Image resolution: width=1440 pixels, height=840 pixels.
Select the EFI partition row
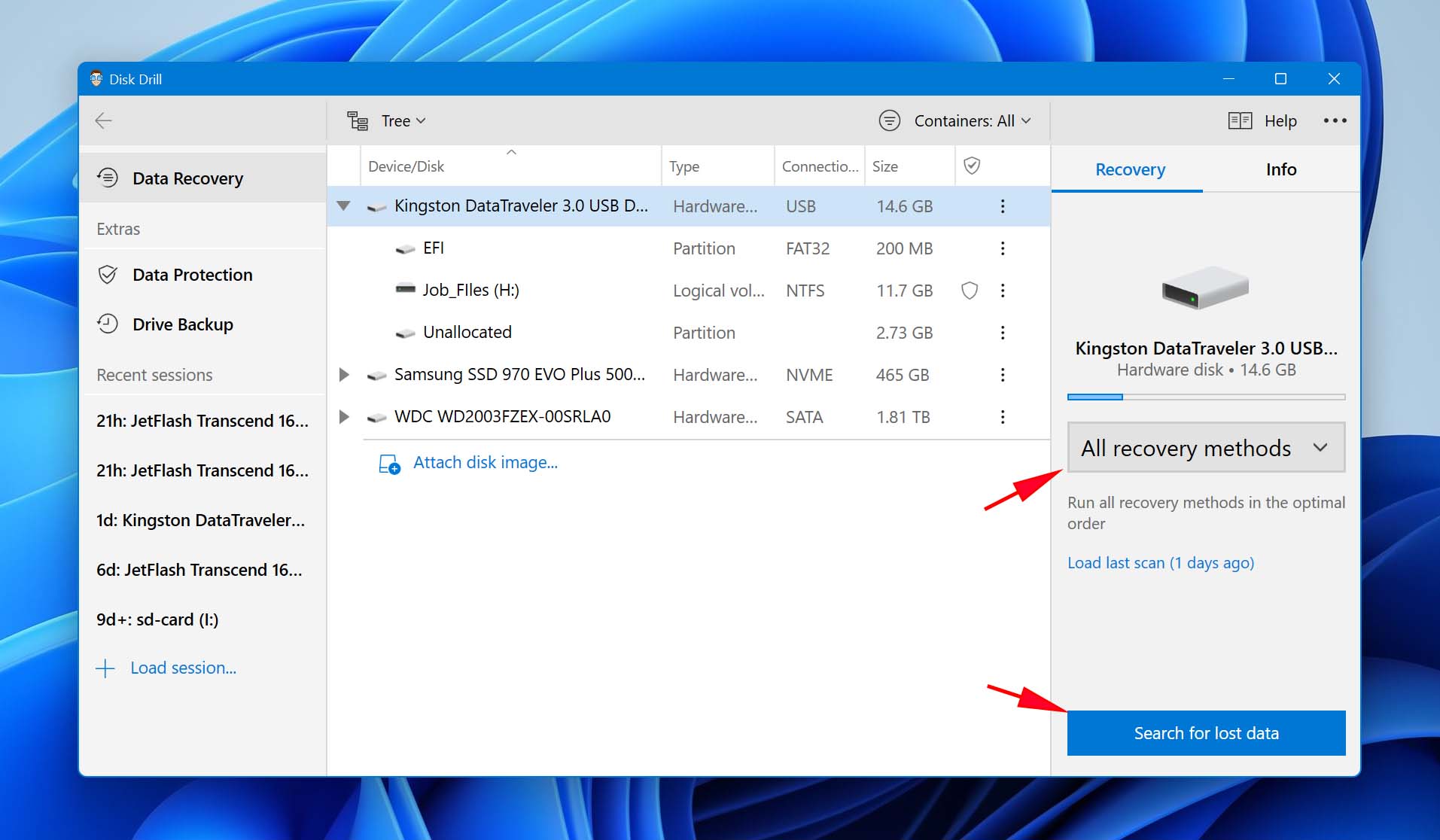[688, 248]
